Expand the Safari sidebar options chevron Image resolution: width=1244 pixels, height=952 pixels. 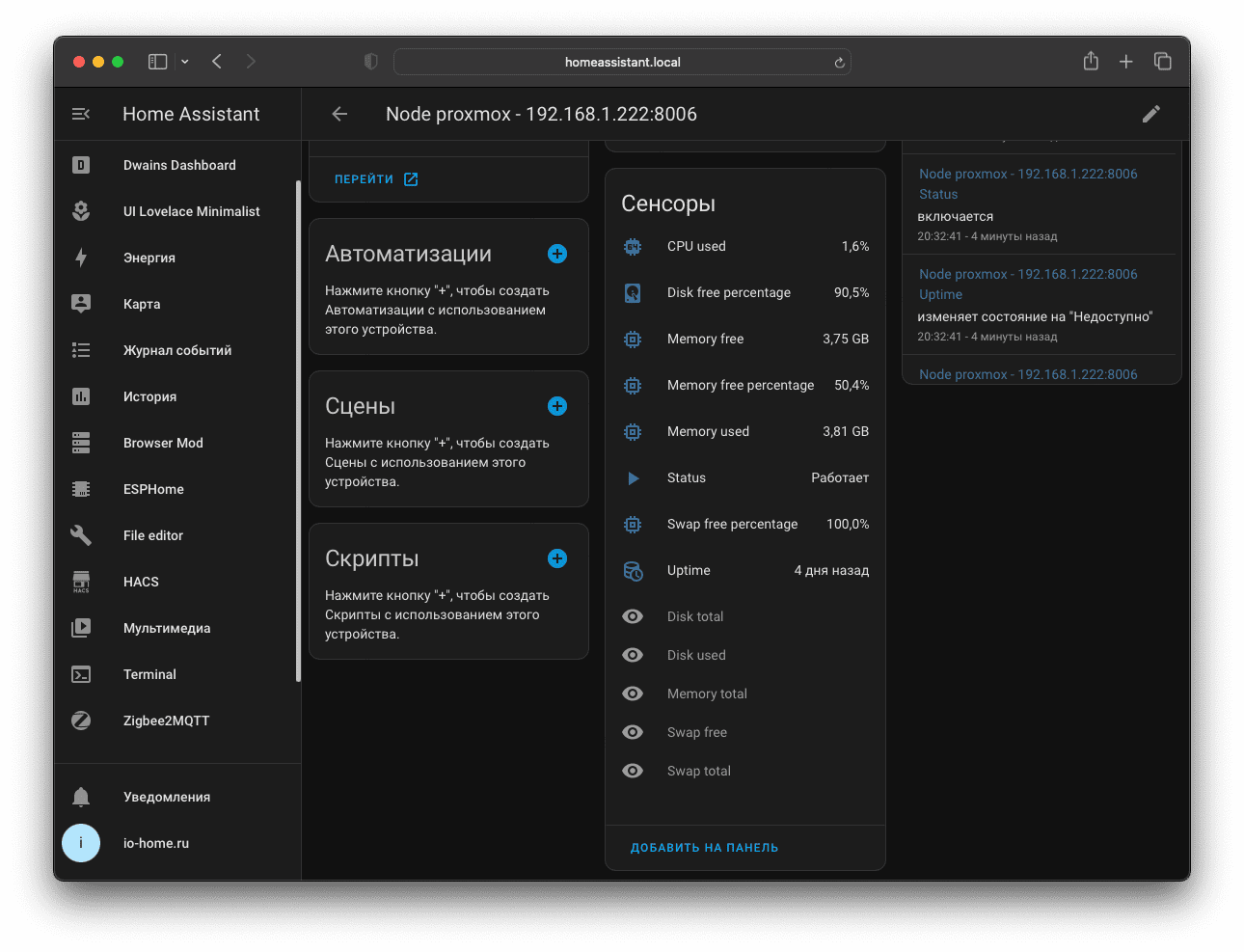[185, 62]
